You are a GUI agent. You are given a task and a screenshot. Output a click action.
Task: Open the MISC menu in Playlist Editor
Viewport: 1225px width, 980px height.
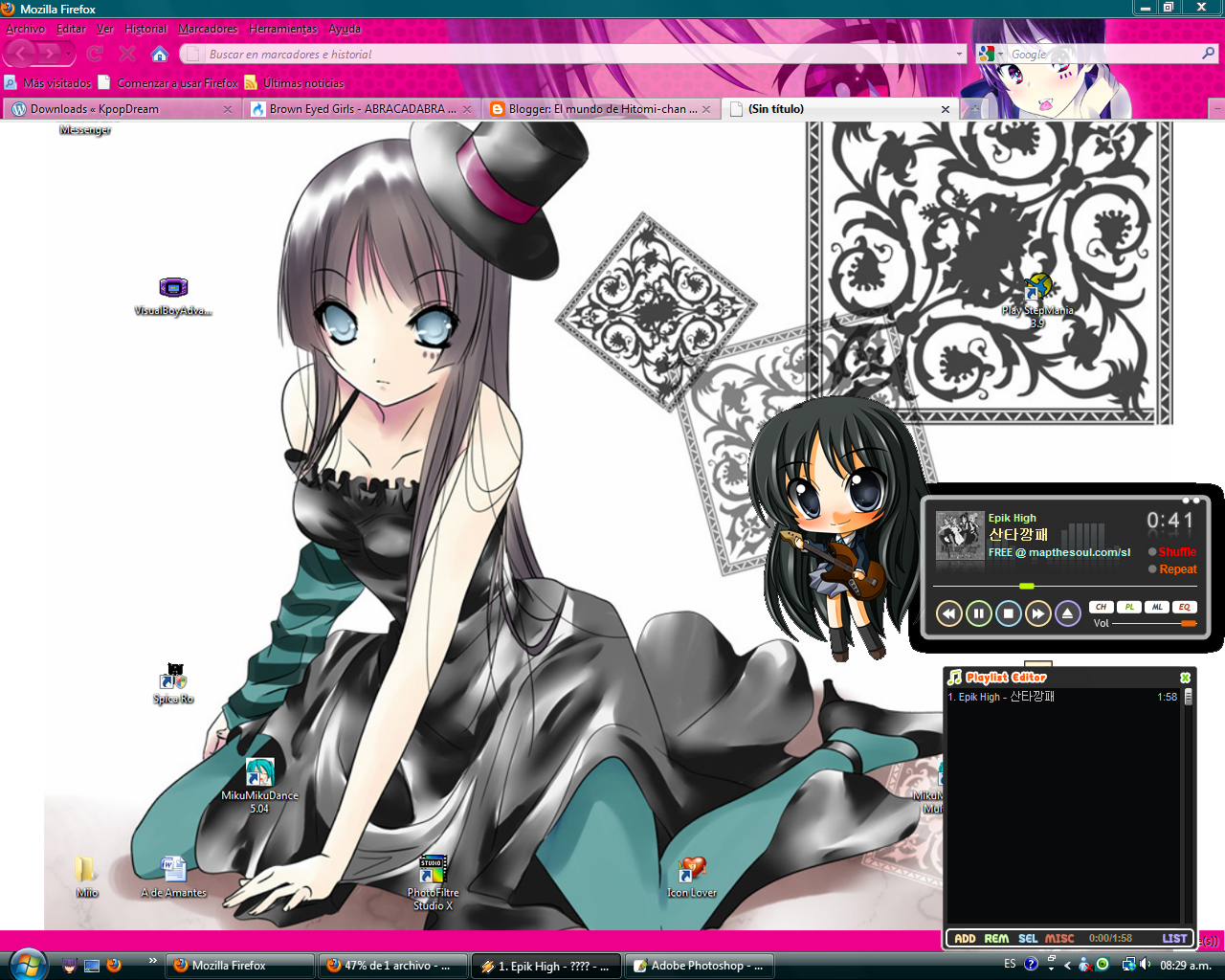[1059, 939]
